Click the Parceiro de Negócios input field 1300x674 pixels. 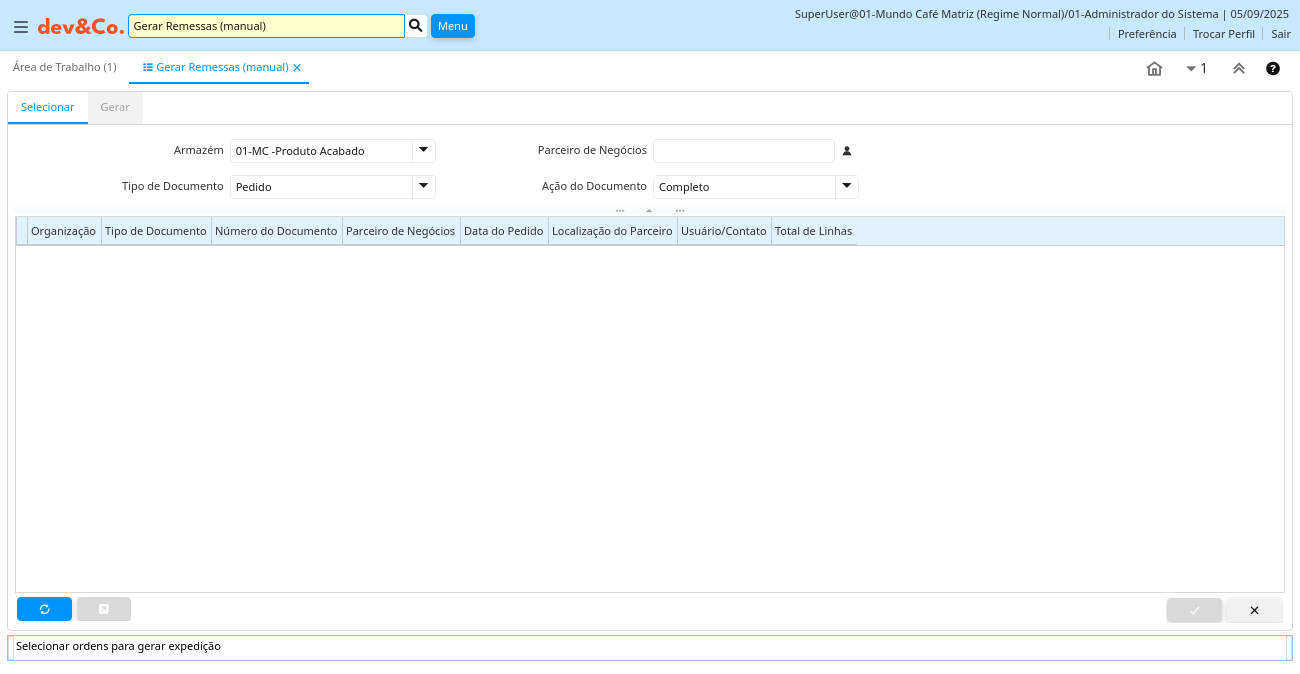743,151
